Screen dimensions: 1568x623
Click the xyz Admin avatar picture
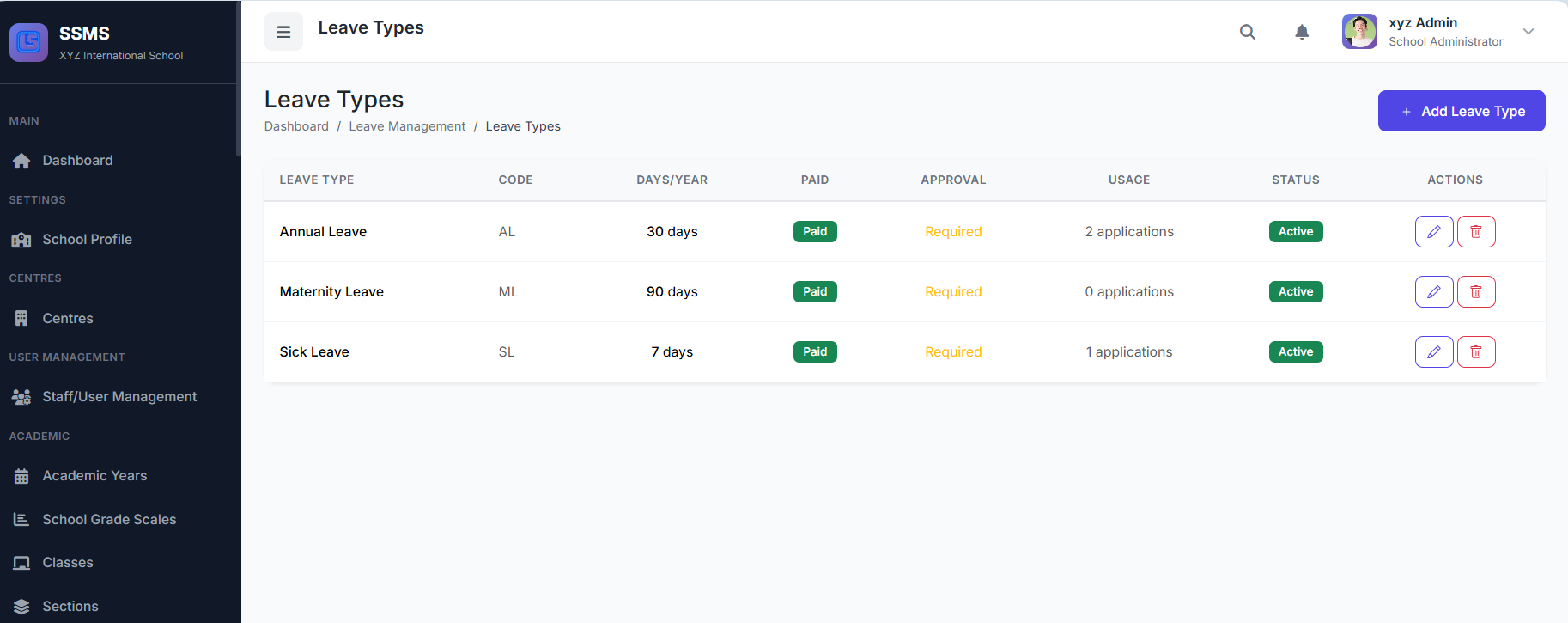tap(1359, 32)
